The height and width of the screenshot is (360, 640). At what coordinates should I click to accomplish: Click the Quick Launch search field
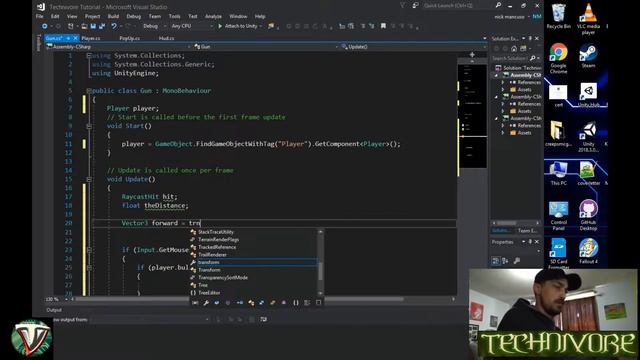pyautogui.click(x=458, y=5)
